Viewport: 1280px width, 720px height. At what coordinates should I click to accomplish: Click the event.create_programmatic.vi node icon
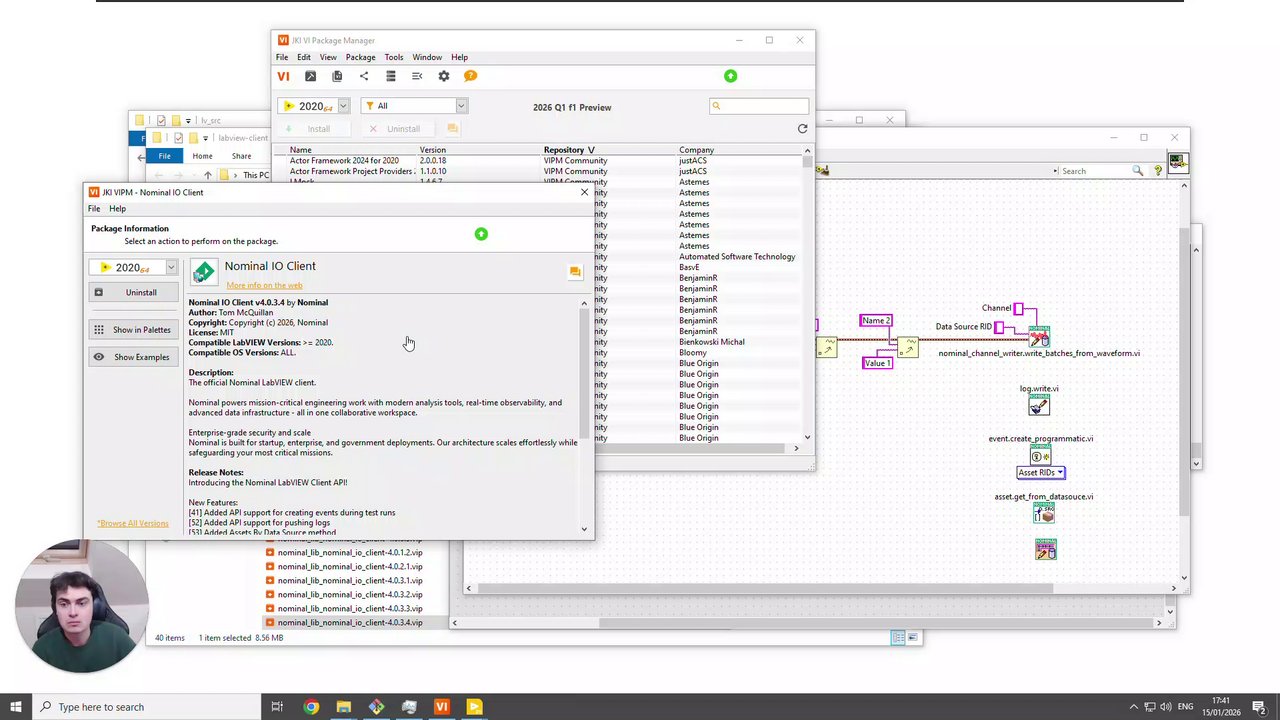pyautogui.click(x=1040, y=455)
